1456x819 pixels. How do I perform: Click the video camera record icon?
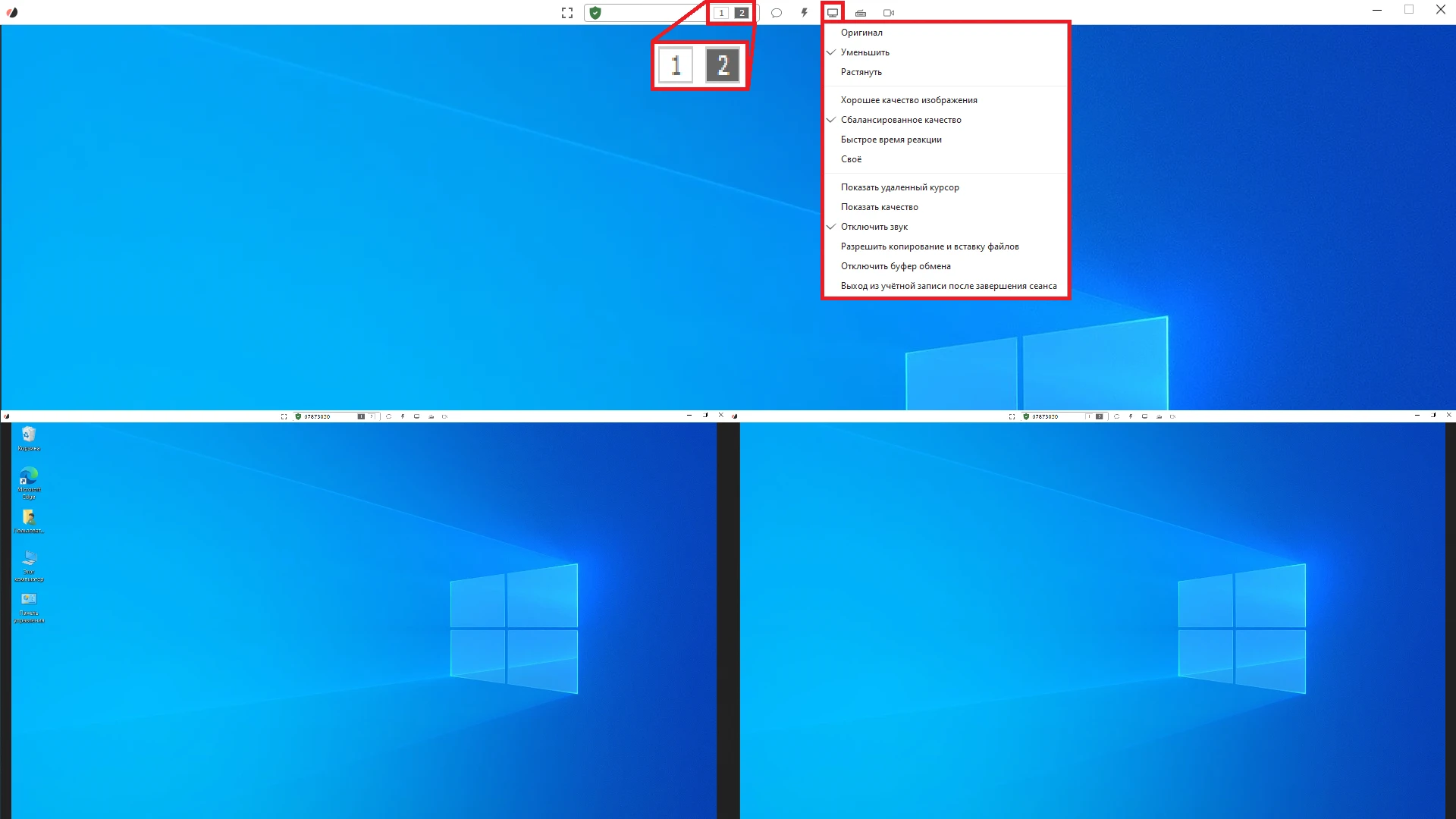pyautogui.click(x=889, y=13)
